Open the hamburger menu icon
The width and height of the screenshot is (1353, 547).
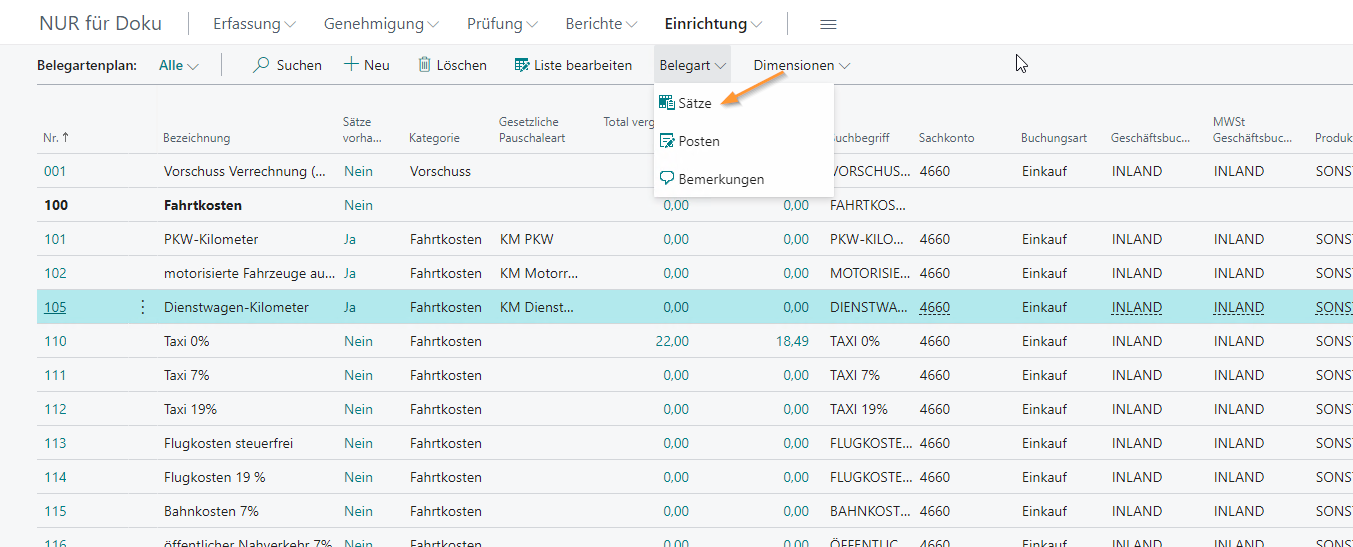point(828,24)
